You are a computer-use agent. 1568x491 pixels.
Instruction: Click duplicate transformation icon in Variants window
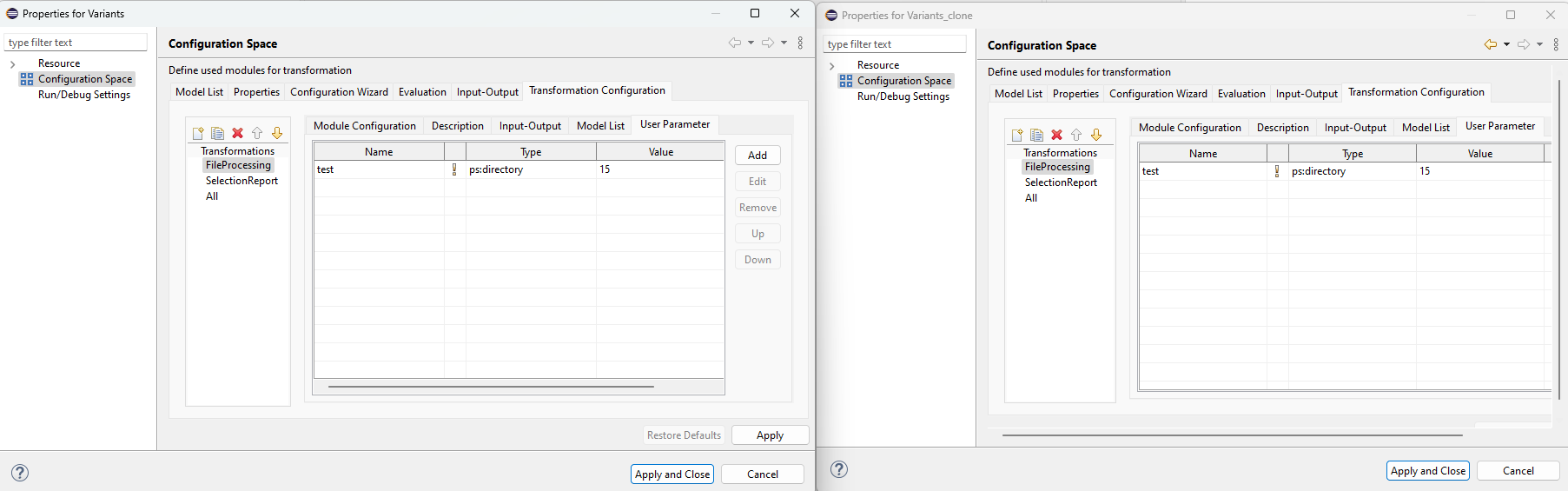217,133
